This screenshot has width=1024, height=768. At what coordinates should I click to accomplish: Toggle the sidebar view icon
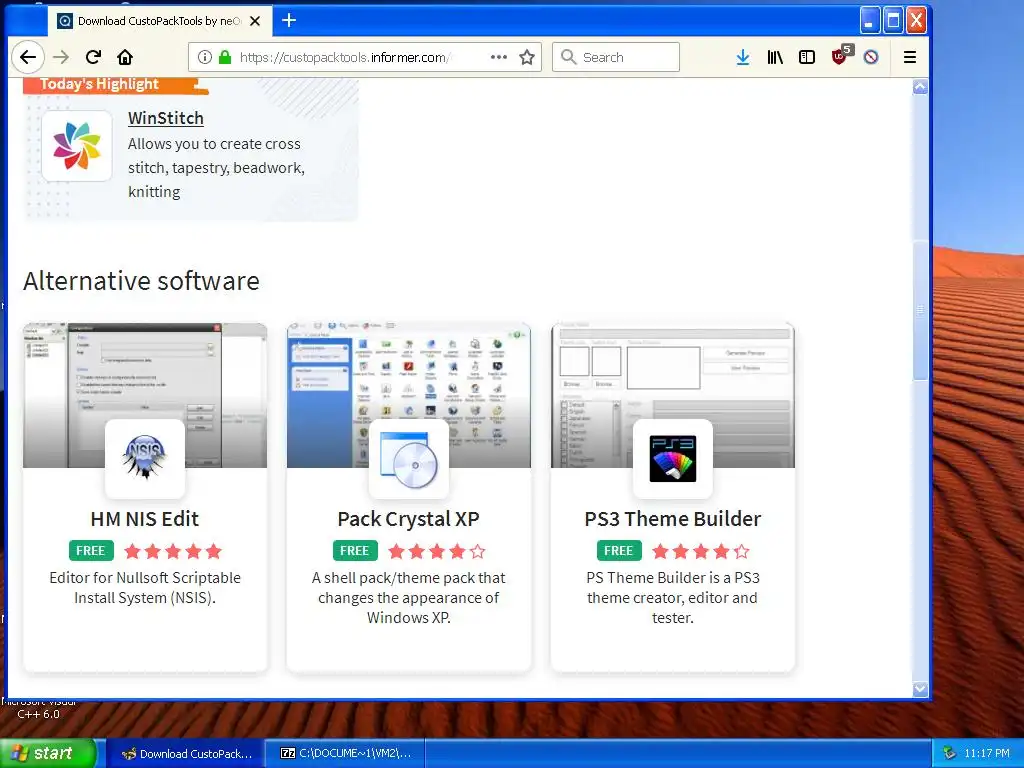(x=807, y=57)
